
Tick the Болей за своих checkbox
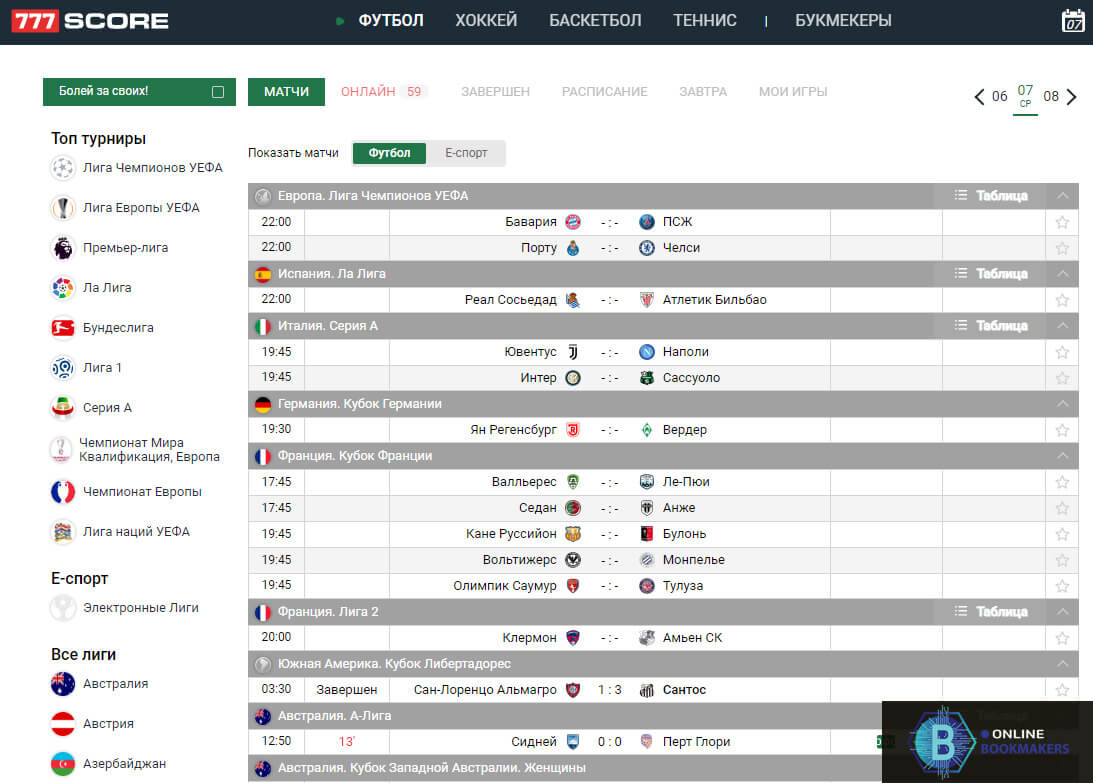pyautogui.click(x=218, y=92)
